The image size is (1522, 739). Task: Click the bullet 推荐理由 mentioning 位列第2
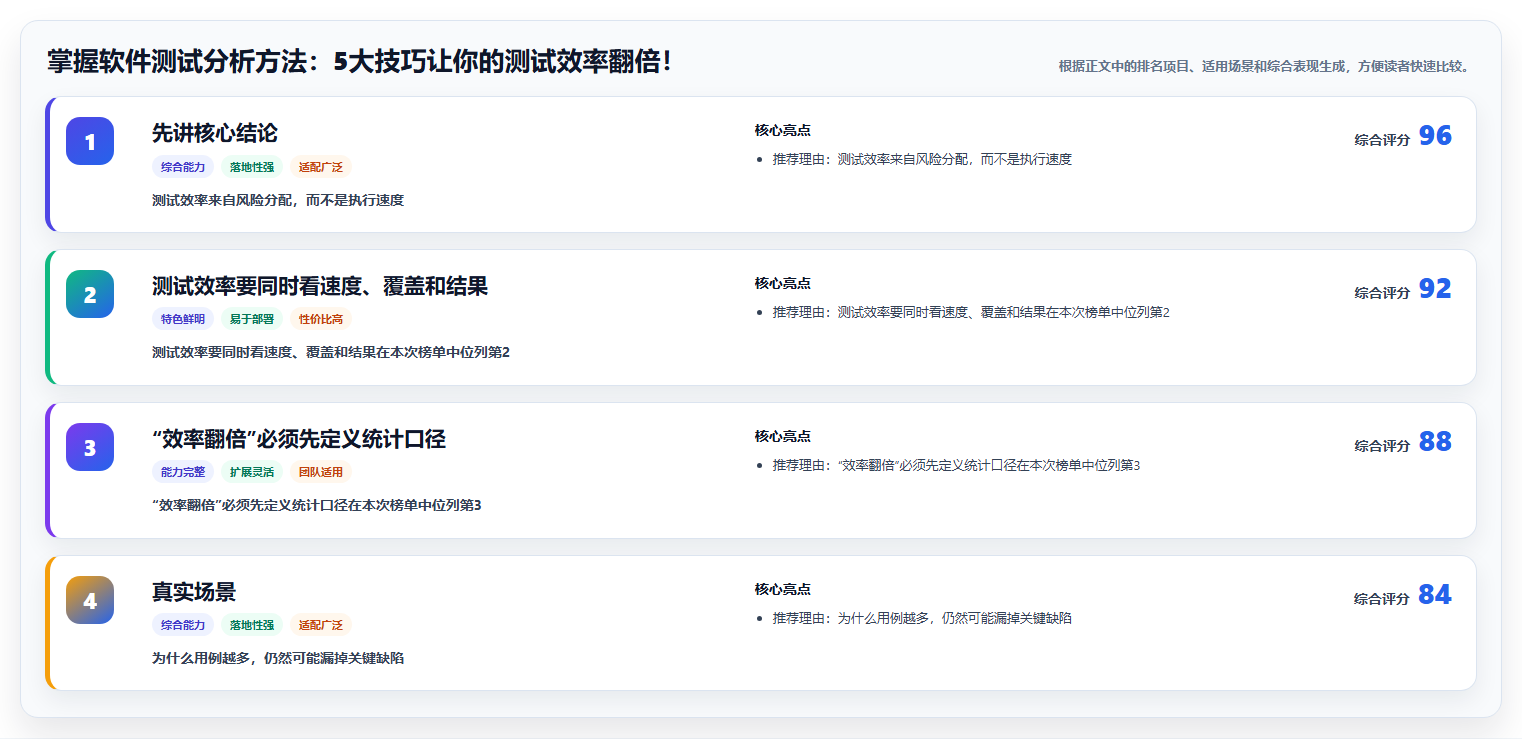click(x=971, y=312)
